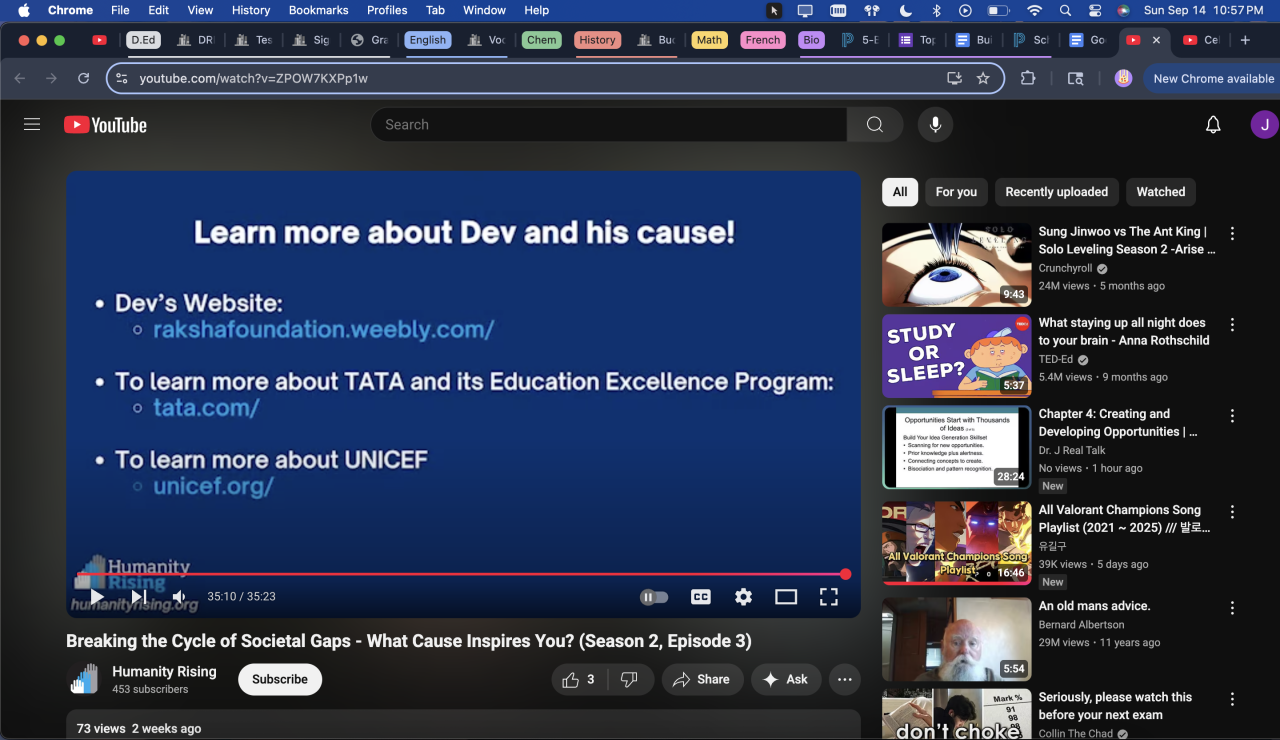Toggle closed captions on the video
The image size is (1280, 740).
tap(701, 597)
